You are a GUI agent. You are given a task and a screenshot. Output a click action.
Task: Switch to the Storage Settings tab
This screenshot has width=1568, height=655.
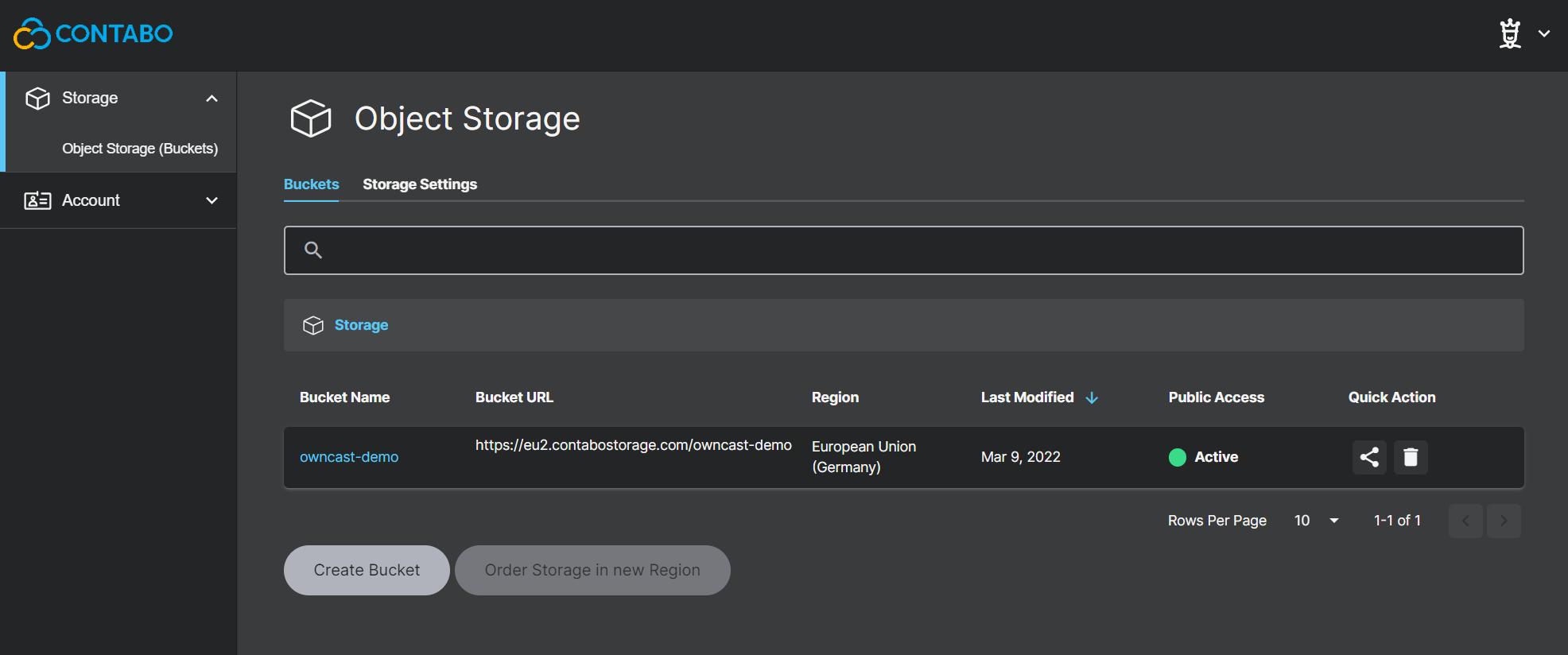[420, 184]
